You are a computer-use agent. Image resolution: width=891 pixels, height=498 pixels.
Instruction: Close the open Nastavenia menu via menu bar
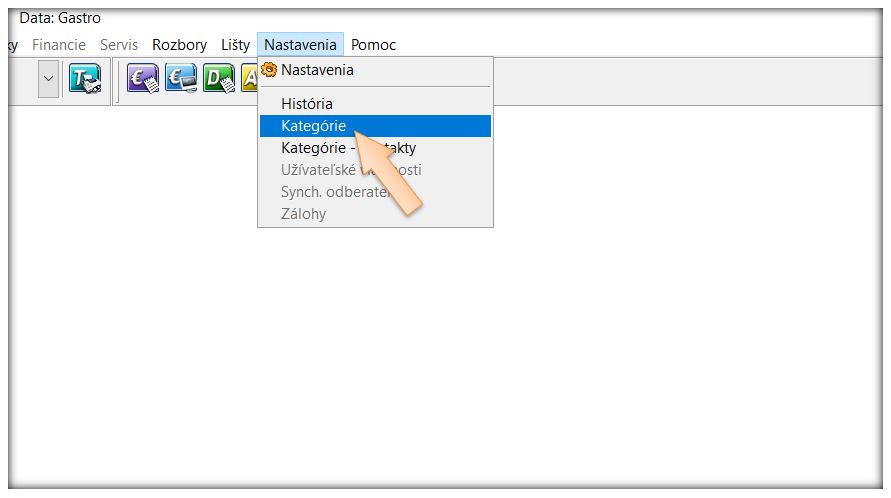point(300,45)
